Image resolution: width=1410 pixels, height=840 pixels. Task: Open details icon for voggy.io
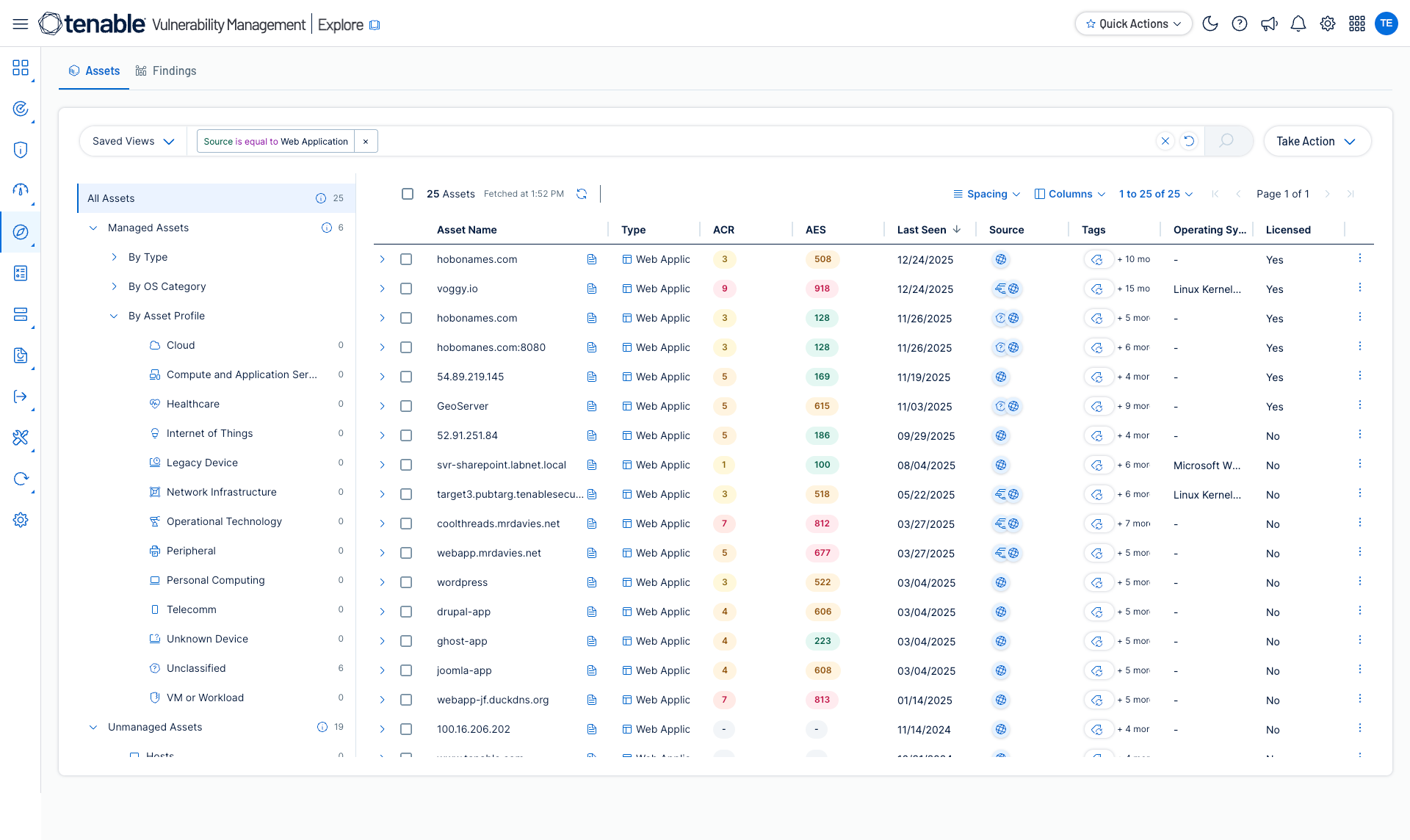[592, 289]
